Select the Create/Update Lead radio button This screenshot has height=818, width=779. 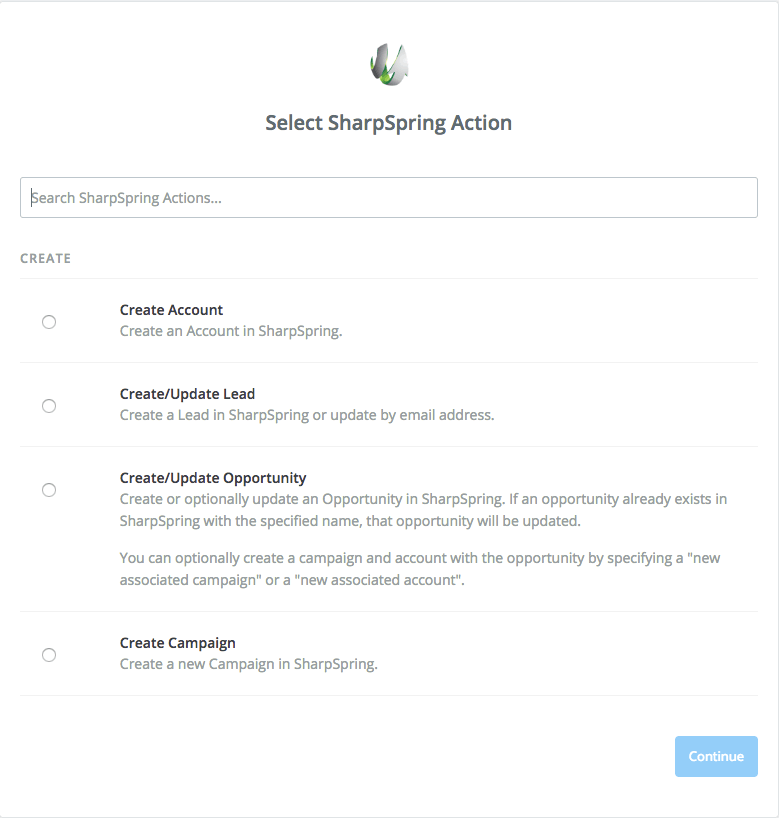pos(49,406)
